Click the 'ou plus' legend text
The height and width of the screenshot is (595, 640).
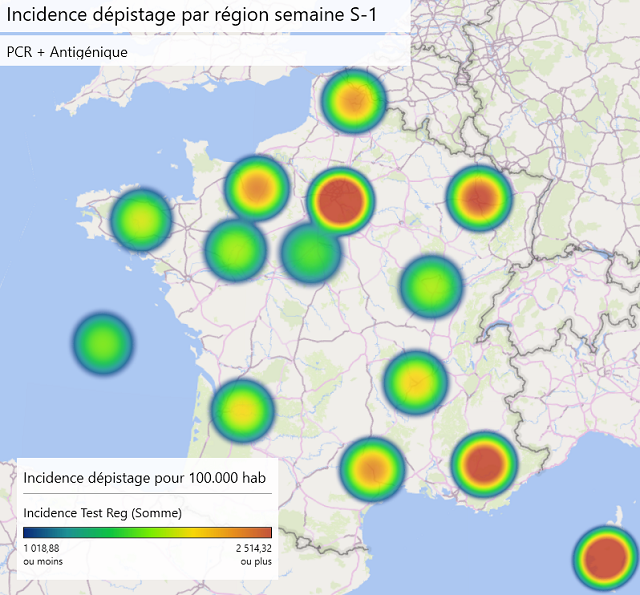pos(256,562)
